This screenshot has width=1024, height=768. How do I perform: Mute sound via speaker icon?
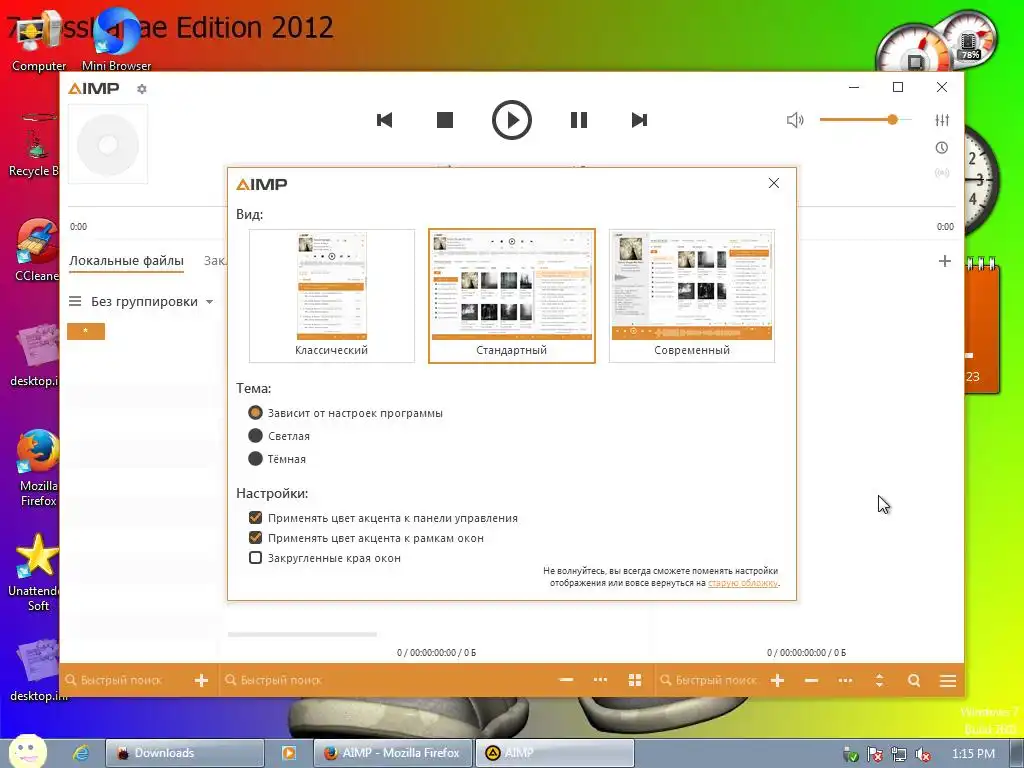click(x=795, y=120)
